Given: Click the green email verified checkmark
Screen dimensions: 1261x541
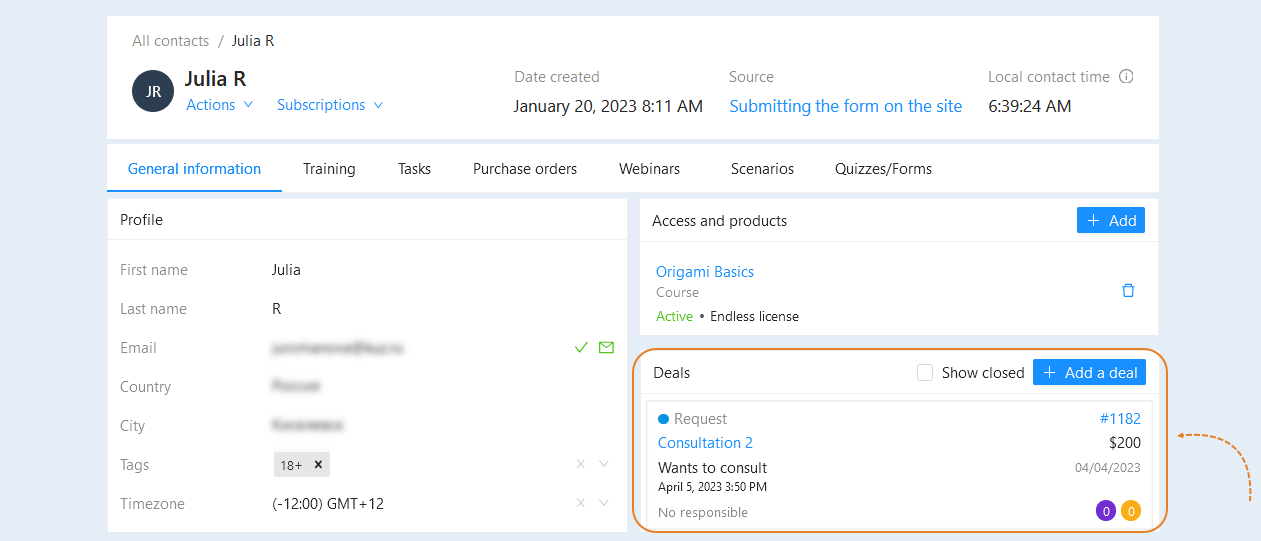Looking at the screenshot, I should point(581,348).
